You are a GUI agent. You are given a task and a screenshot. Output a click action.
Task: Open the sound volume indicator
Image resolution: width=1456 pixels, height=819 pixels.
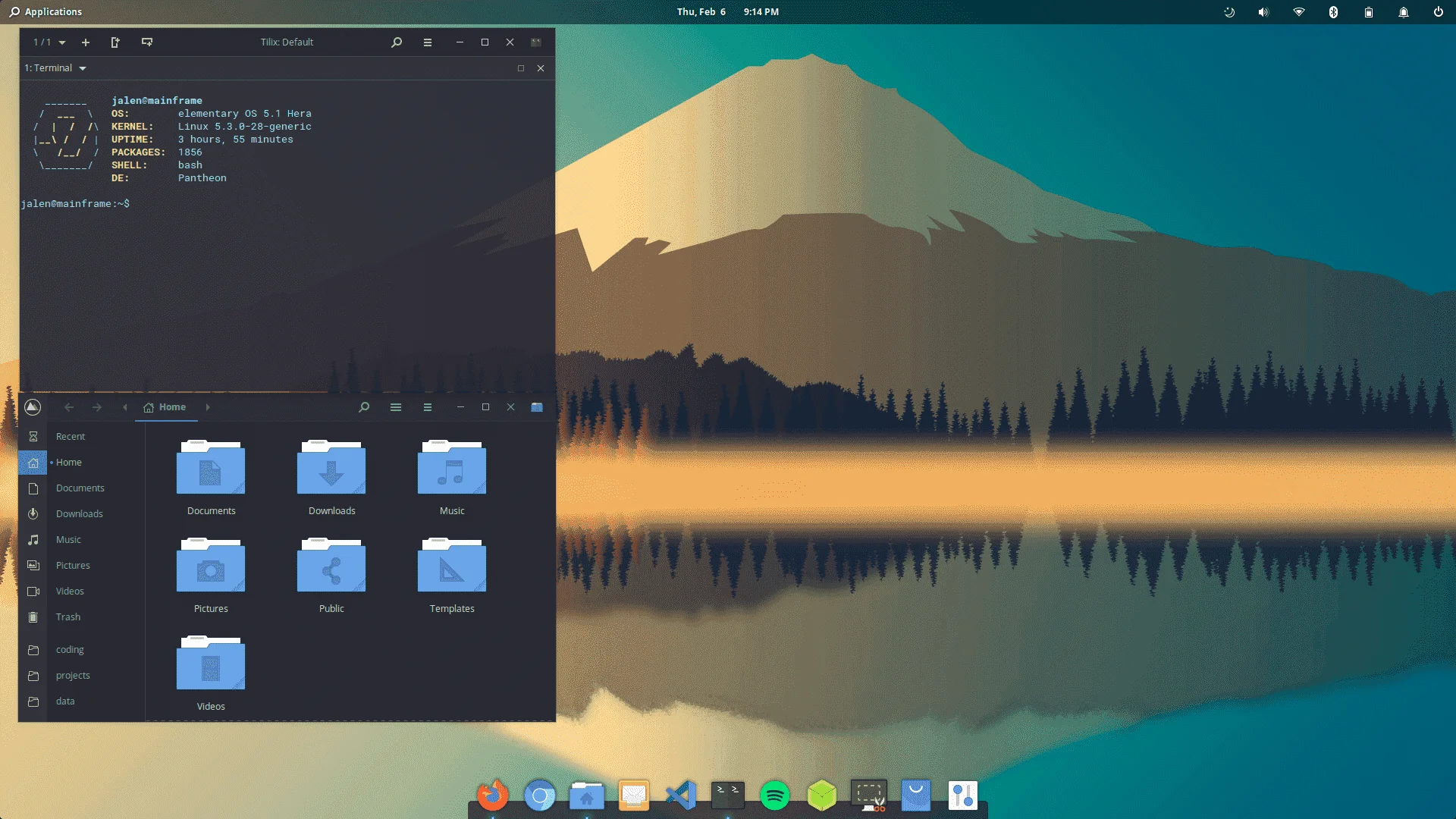[x=1263, y=12]
